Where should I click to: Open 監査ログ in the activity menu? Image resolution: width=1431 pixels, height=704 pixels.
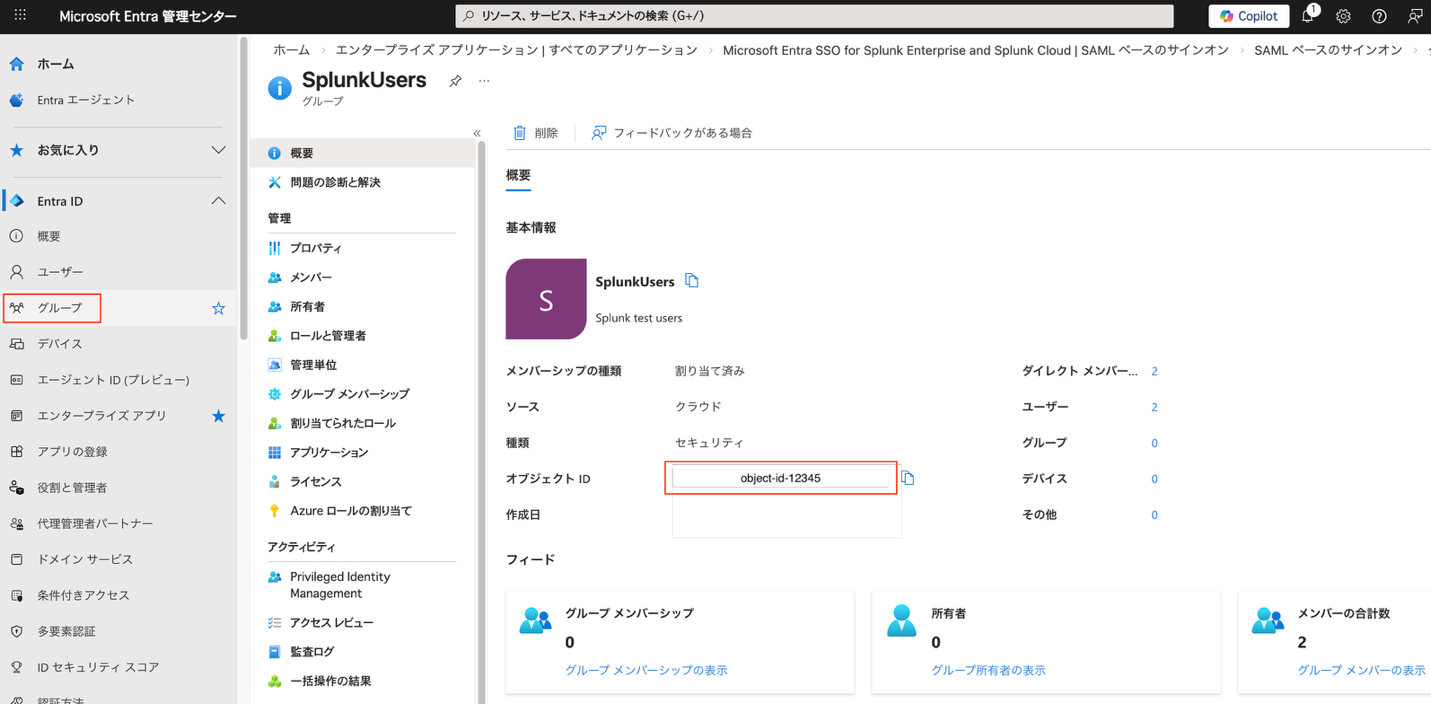[x=312, y=651]
